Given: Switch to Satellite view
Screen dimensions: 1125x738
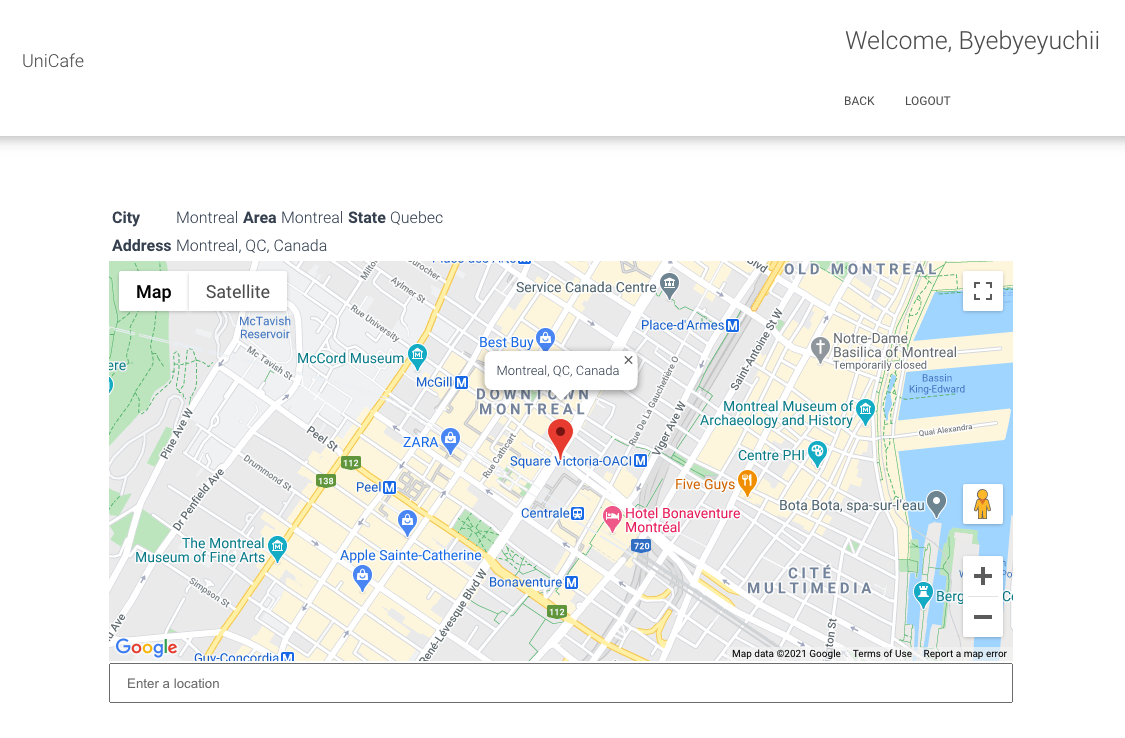Looking at the screenshot, I should [237, 291].
